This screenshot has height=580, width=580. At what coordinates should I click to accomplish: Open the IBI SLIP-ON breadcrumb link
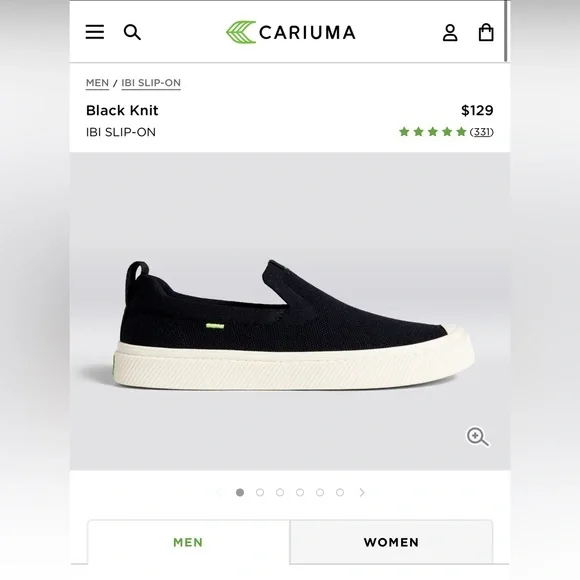pos(151,83)
